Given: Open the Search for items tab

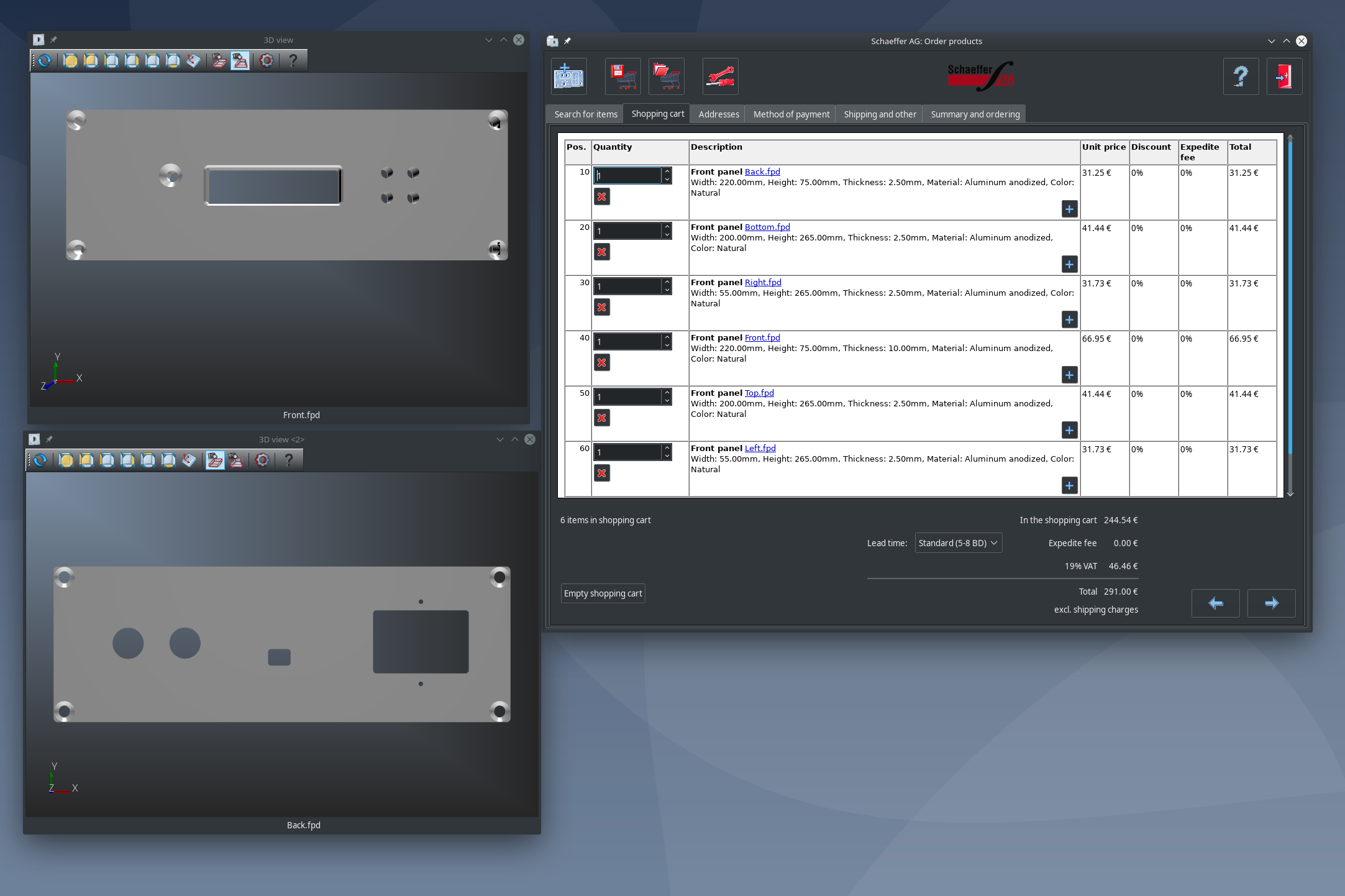Looking at the screenshot, I should [x=586, y=114].
